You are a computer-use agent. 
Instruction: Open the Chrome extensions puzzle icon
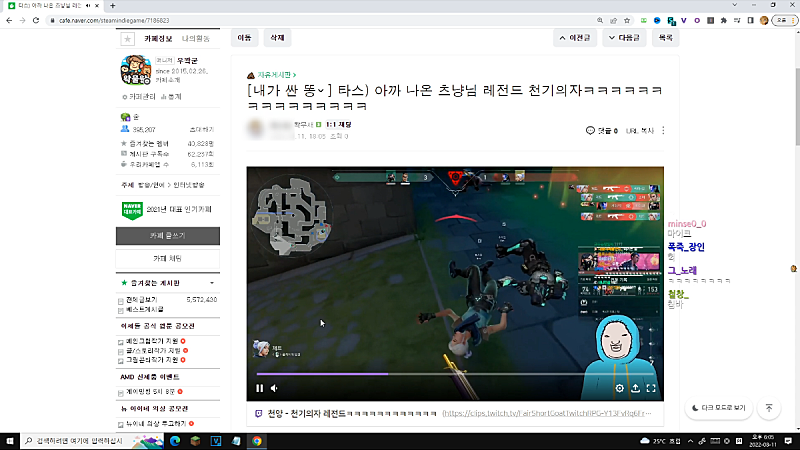pyautogui.click(x=723, y=20)
